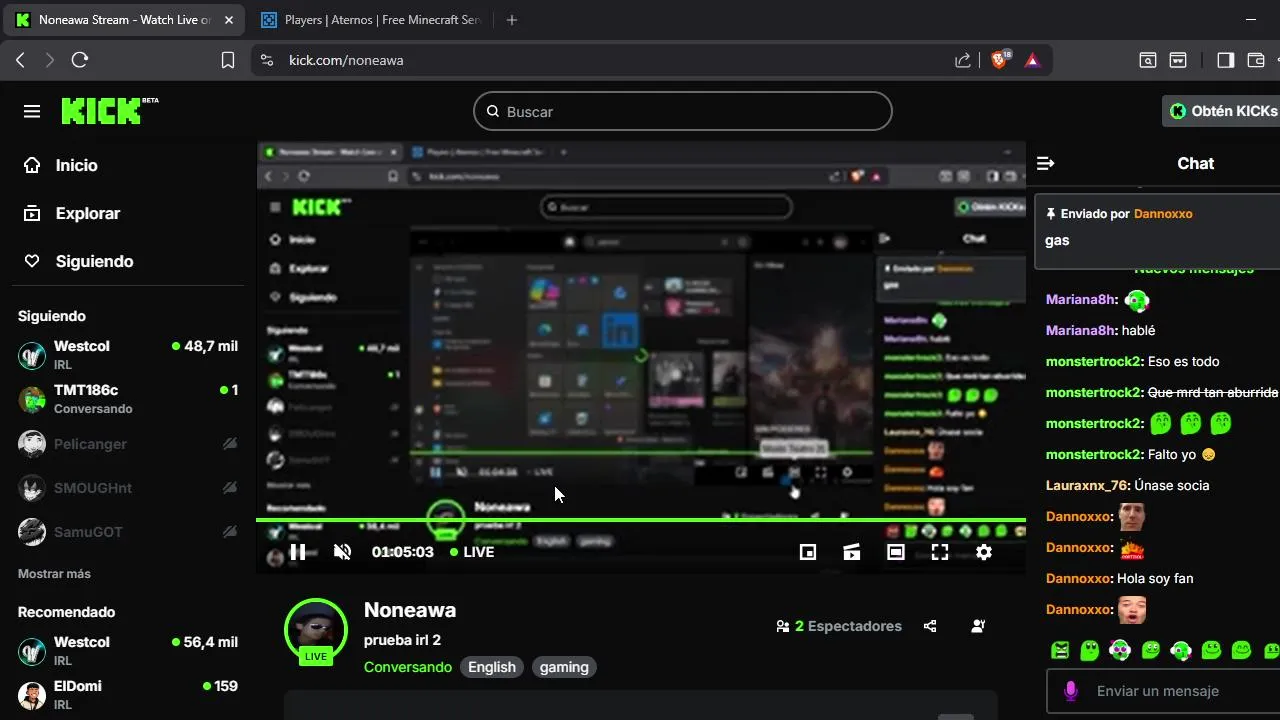
Task: Bookmark this page
Action: [228, 60]
